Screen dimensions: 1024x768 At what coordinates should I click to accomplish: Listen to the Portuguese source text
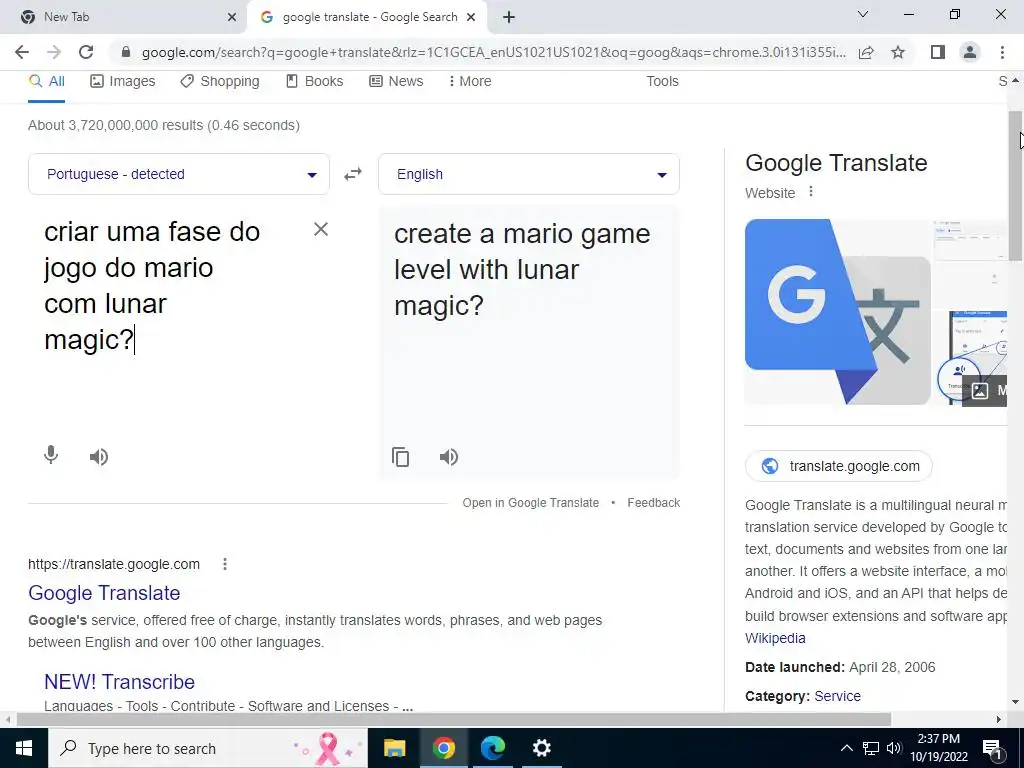(99, 456)
